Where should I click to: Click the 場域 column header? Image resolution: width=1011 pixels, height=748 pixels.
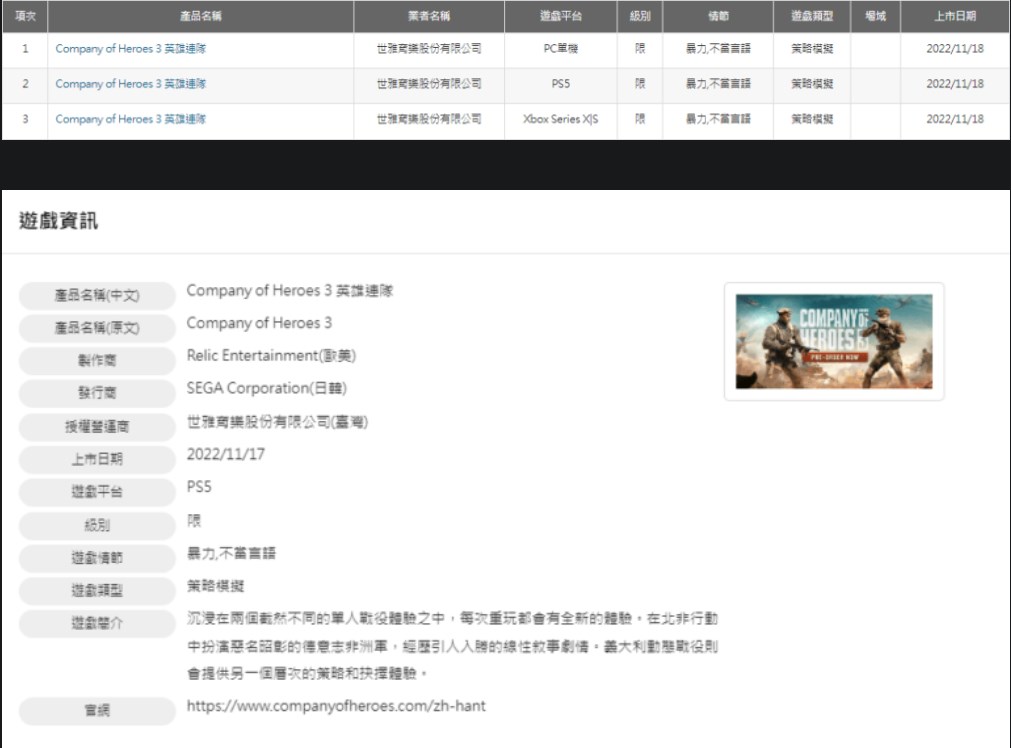(x=875, y=16)
